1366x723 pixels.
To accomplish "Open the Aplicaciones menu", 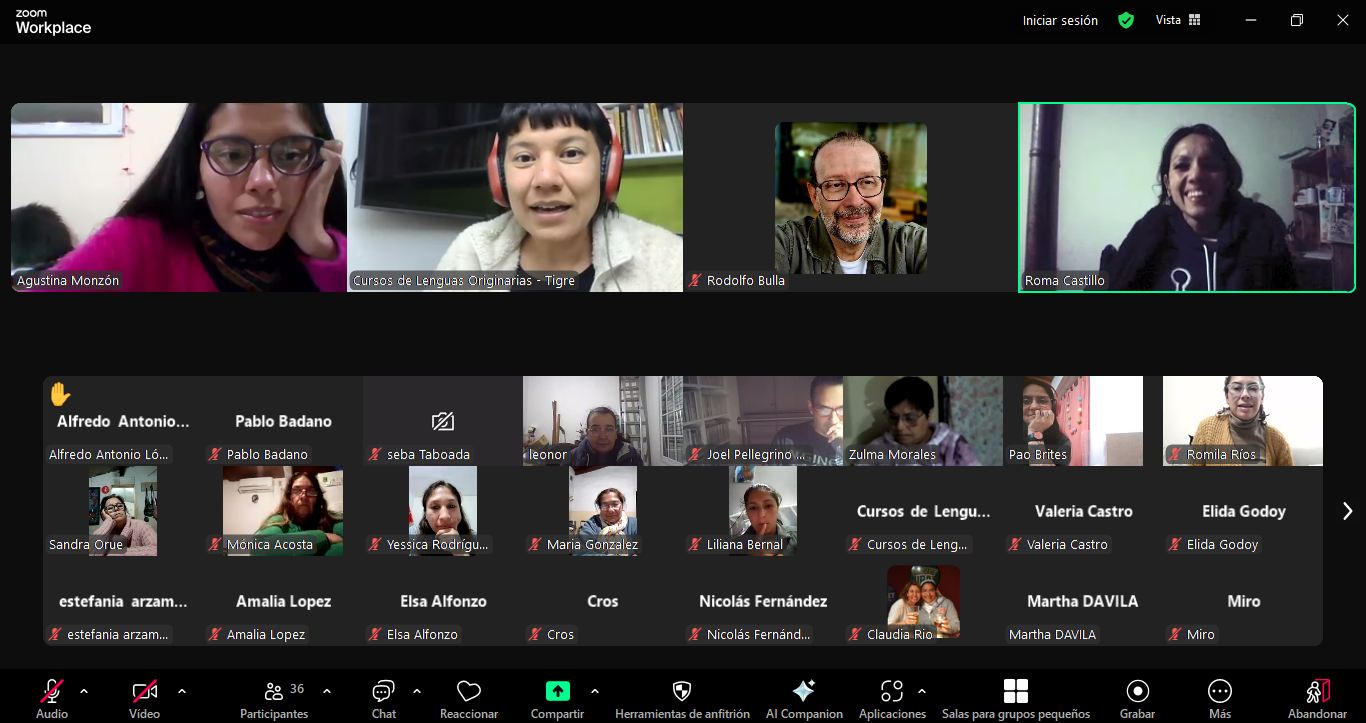I will [891, 697].
